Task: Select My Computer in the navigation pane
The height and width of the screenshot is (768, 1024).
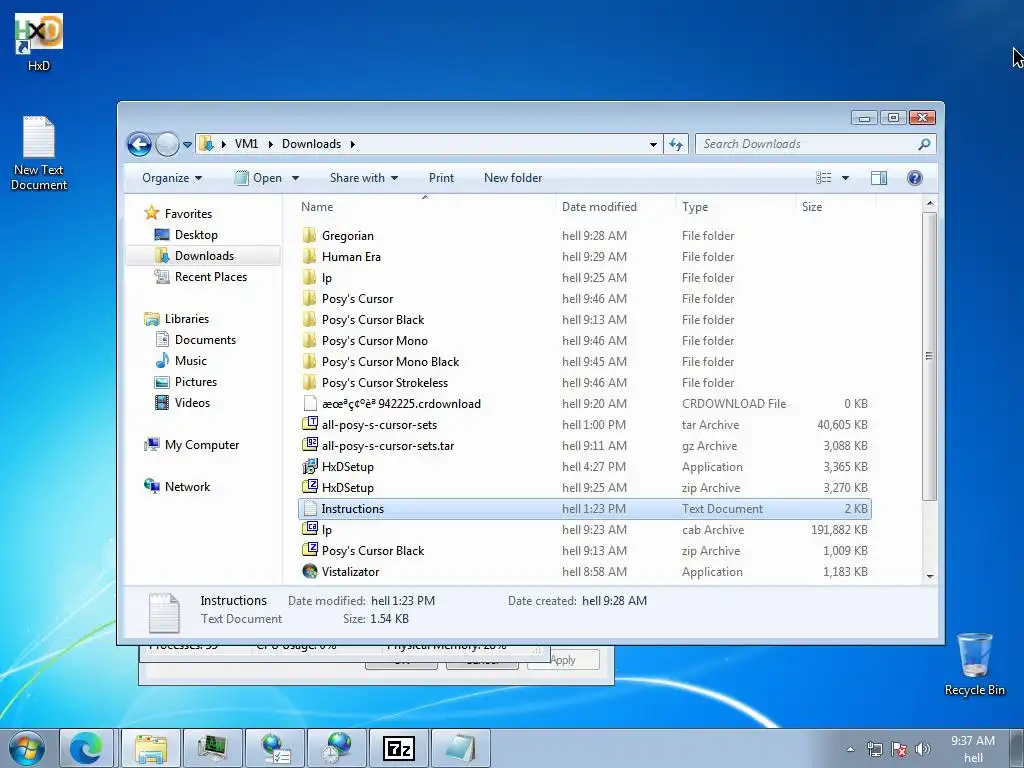Action: 201,445
